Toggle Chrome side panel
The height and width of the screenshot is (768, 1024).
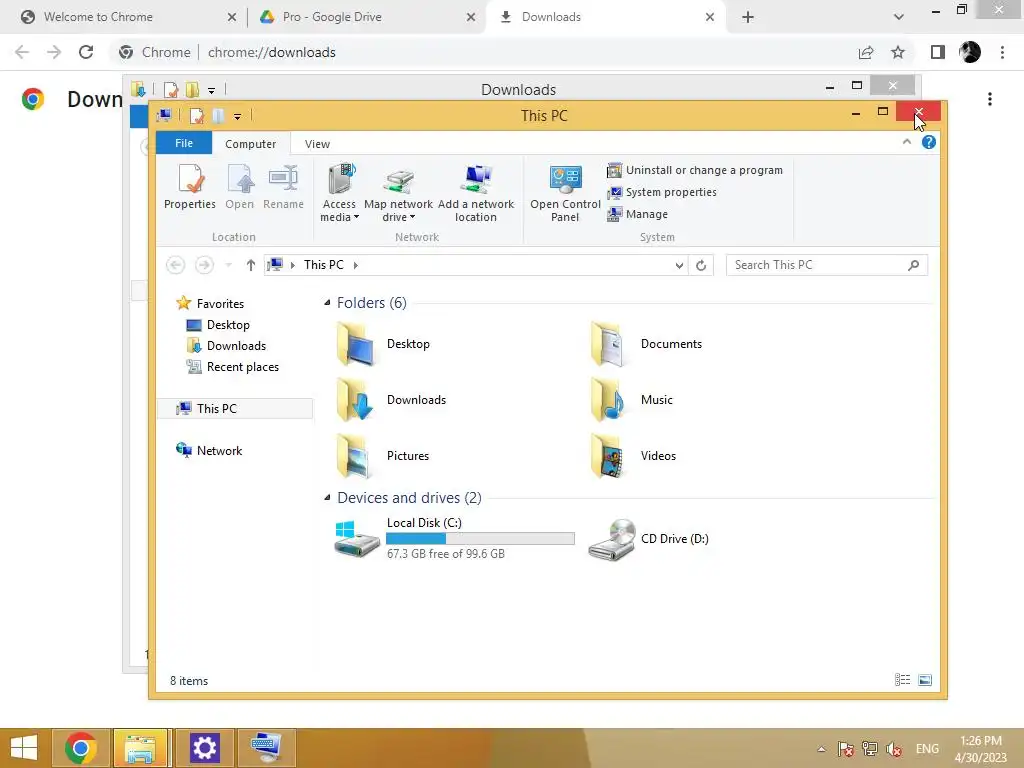coord(938,52)
